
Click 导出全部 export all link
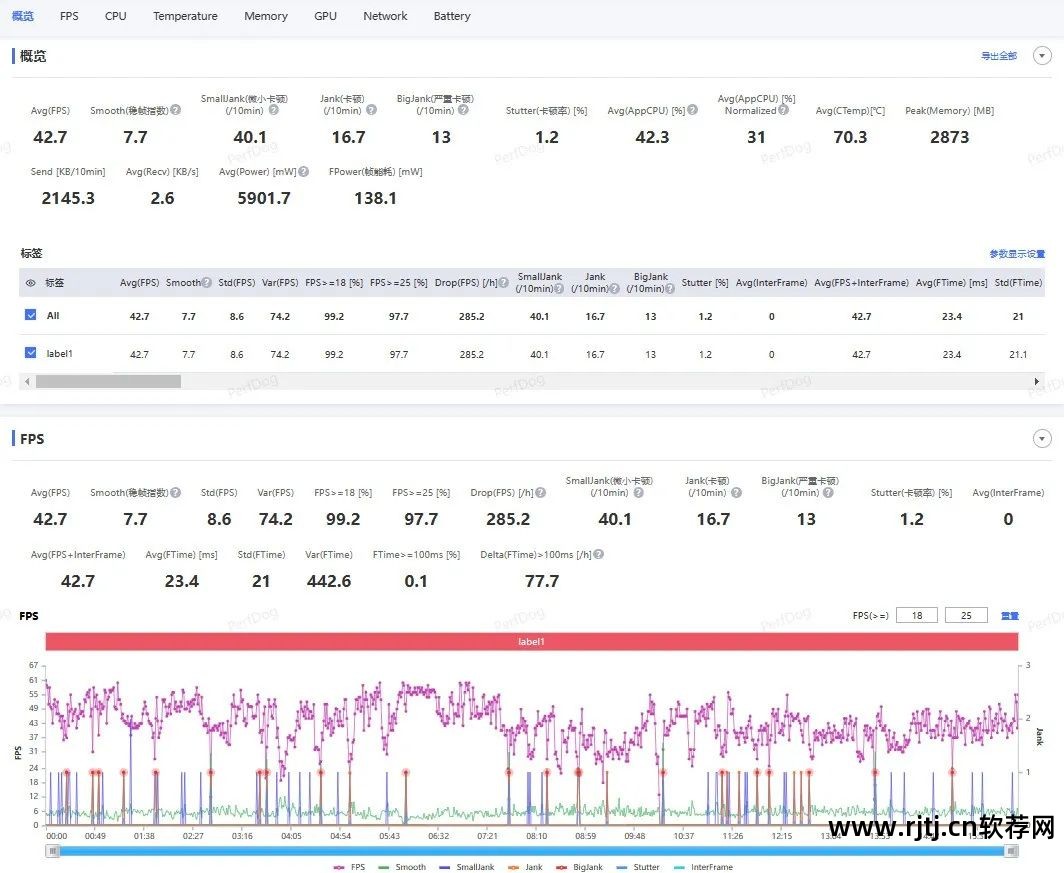998,56
